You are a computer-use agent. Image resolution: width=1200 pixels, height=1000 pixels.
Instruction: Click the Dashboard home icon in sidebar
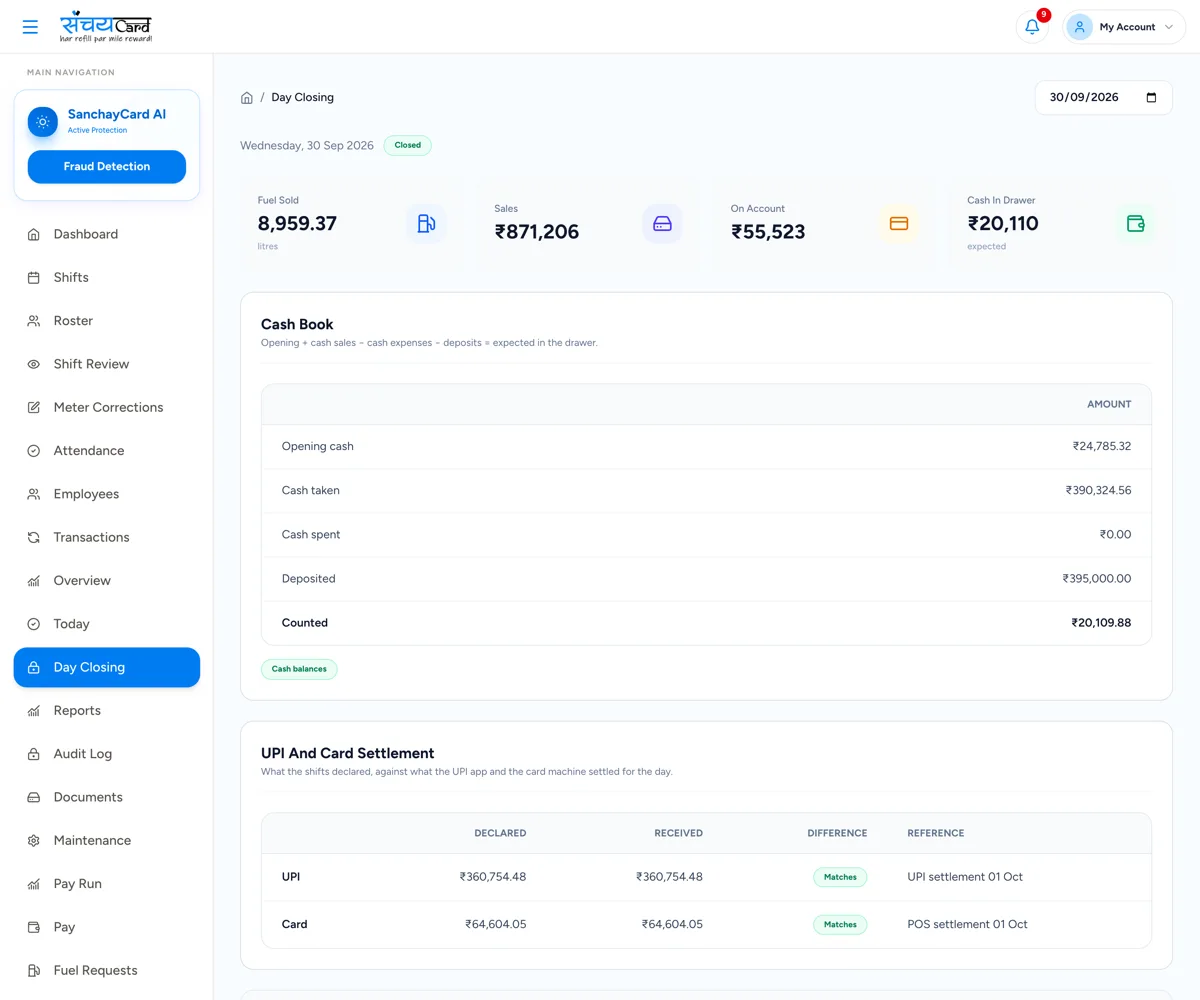[x=33, y=234]
